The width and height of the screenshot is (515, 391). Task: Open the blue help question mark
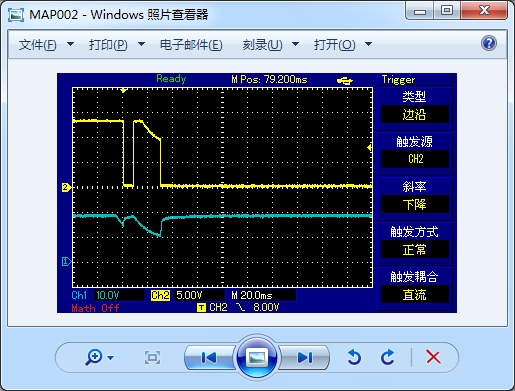click(489, 43)
